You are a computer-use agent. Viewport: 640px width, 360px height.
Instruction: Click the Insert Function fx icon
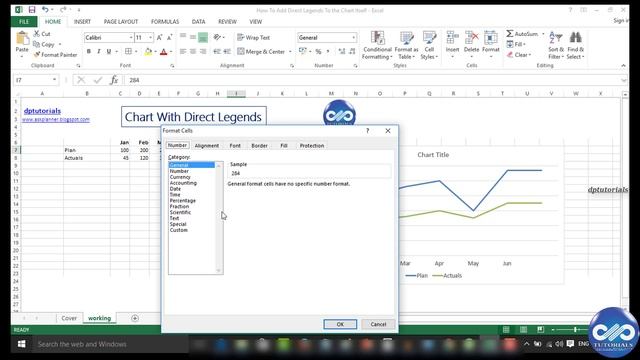[x=114, y=80]
